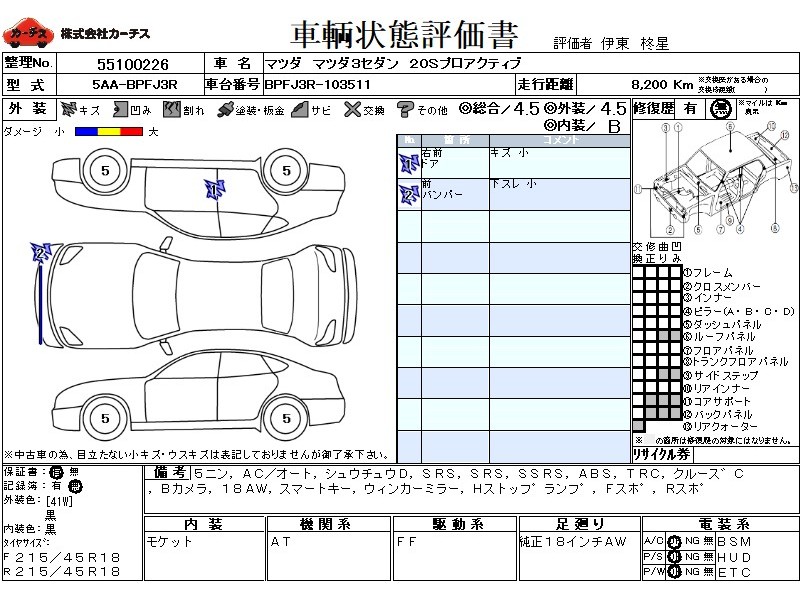Click damage marker 2 on front bumper
Viewport: 800px width, 600px height.
tap(42, 252)
